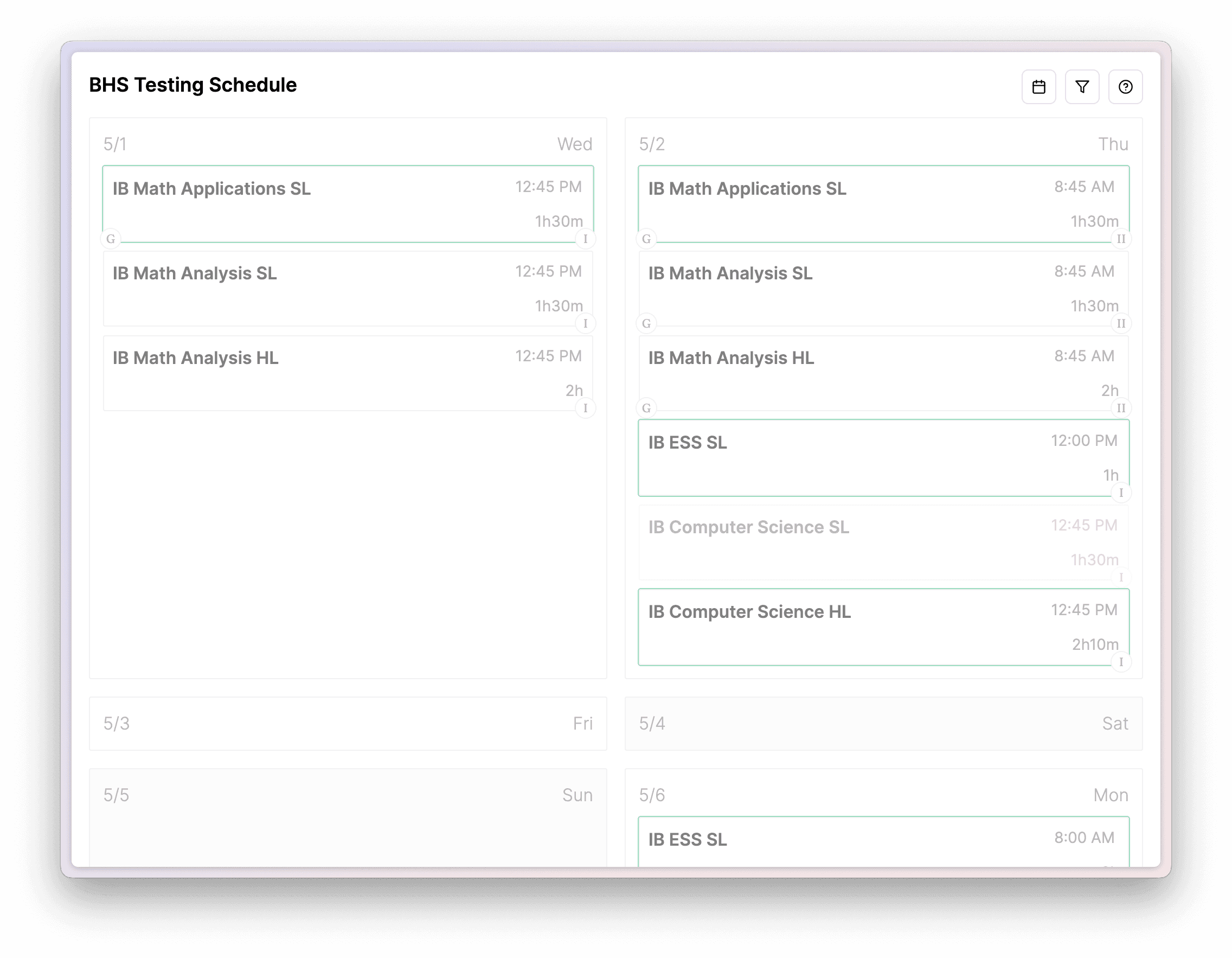Open the calendar date picker icon
This screenshot has width=1232, height=958.
[1038, 87]
